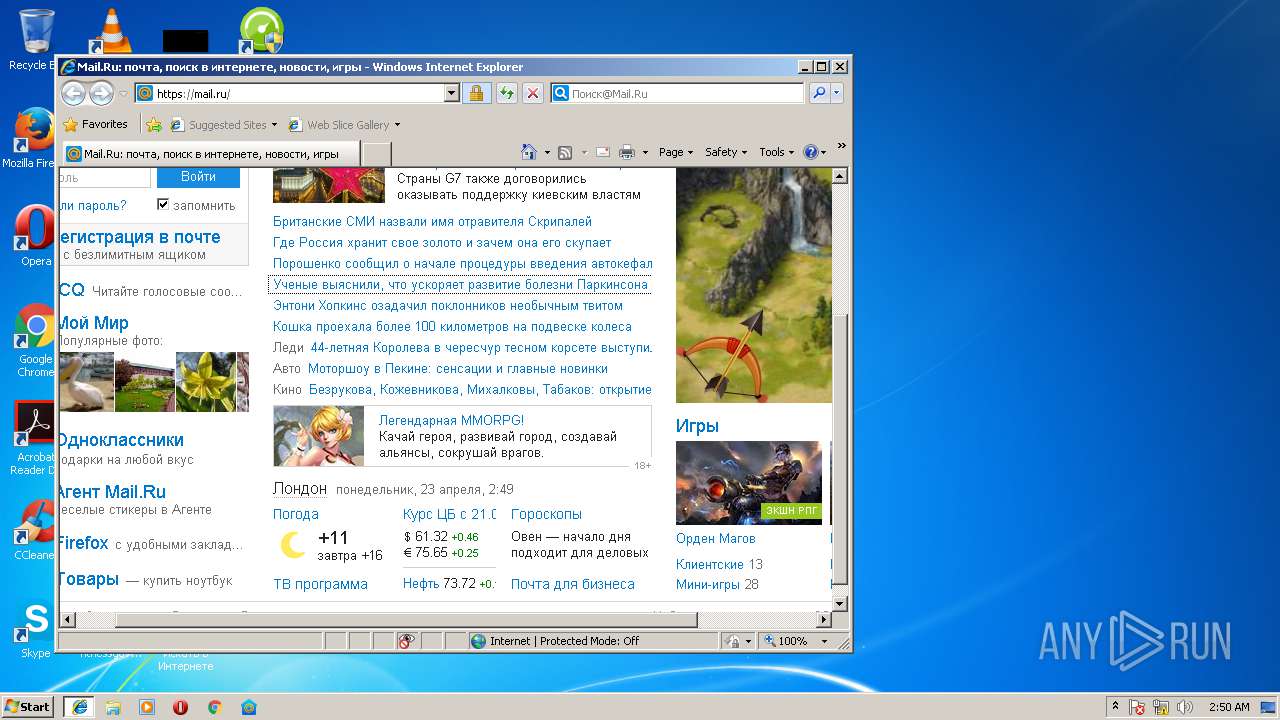This screenshot has height=720, width=1280.
Task: Add page to Favorites bar icon
Action: coord(153,125)
